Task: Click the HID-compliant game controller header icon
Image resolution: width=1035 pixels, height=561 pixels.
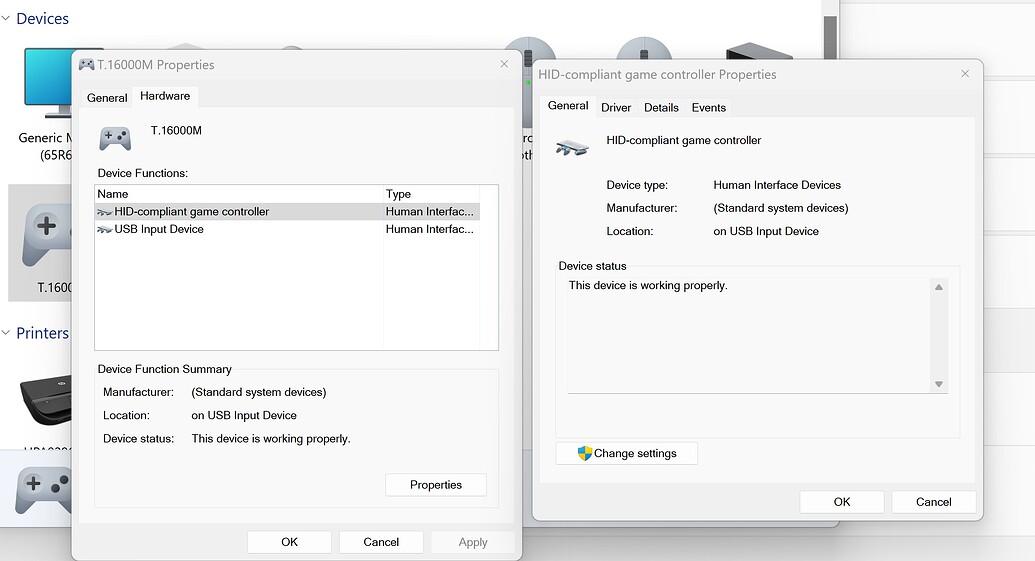Action: pos(572,149)
